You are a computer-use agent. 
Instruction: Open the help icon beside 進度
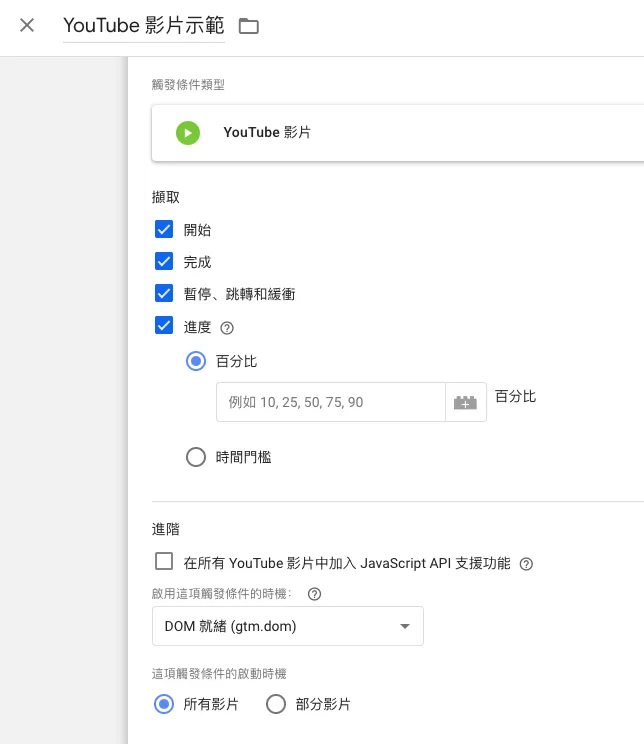tap(227, 328)
